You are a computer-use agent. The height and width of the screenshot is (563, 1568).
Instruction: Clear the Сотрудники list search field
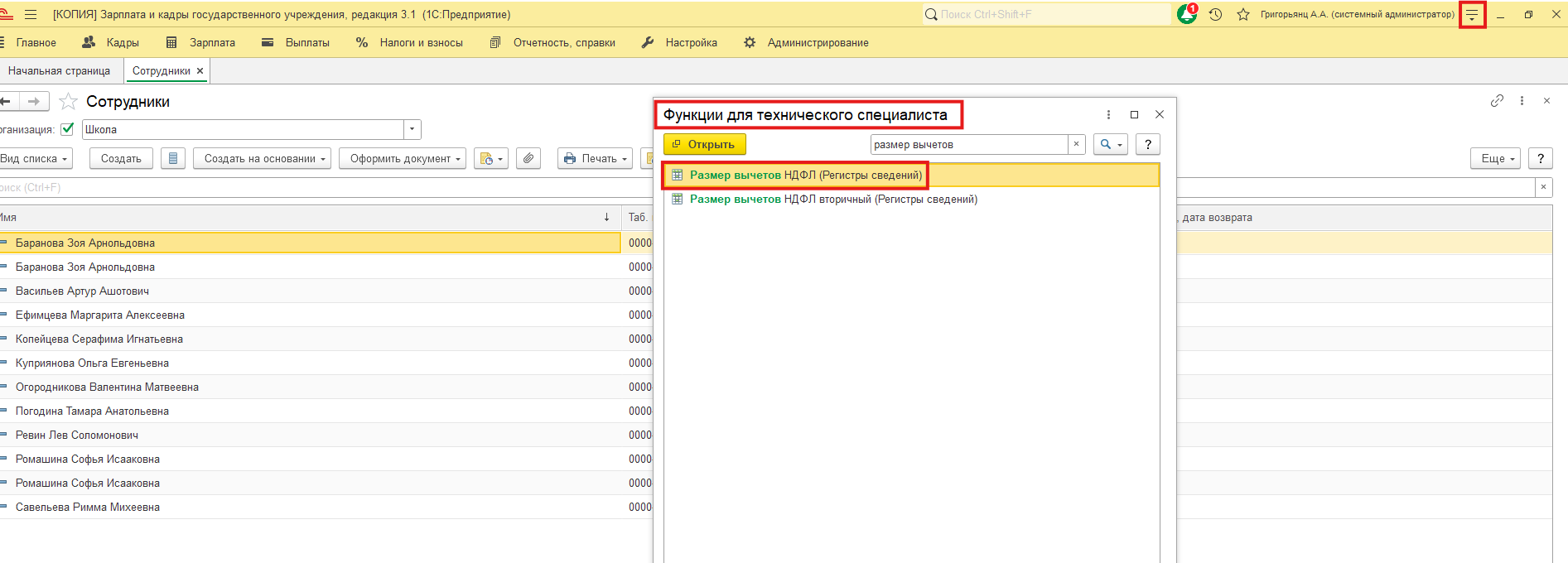tap(1543, 187)
